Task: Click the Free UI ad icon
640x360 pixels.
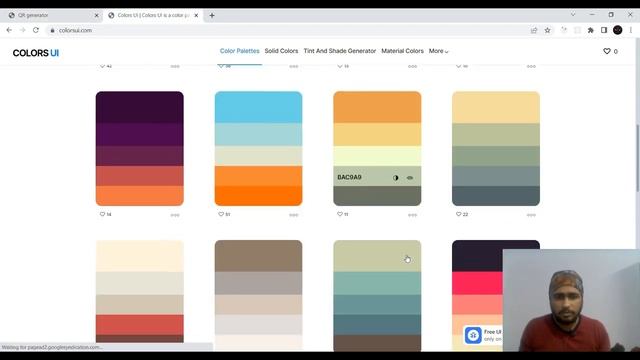Action: pyautogui.click(x=473, y=336)
